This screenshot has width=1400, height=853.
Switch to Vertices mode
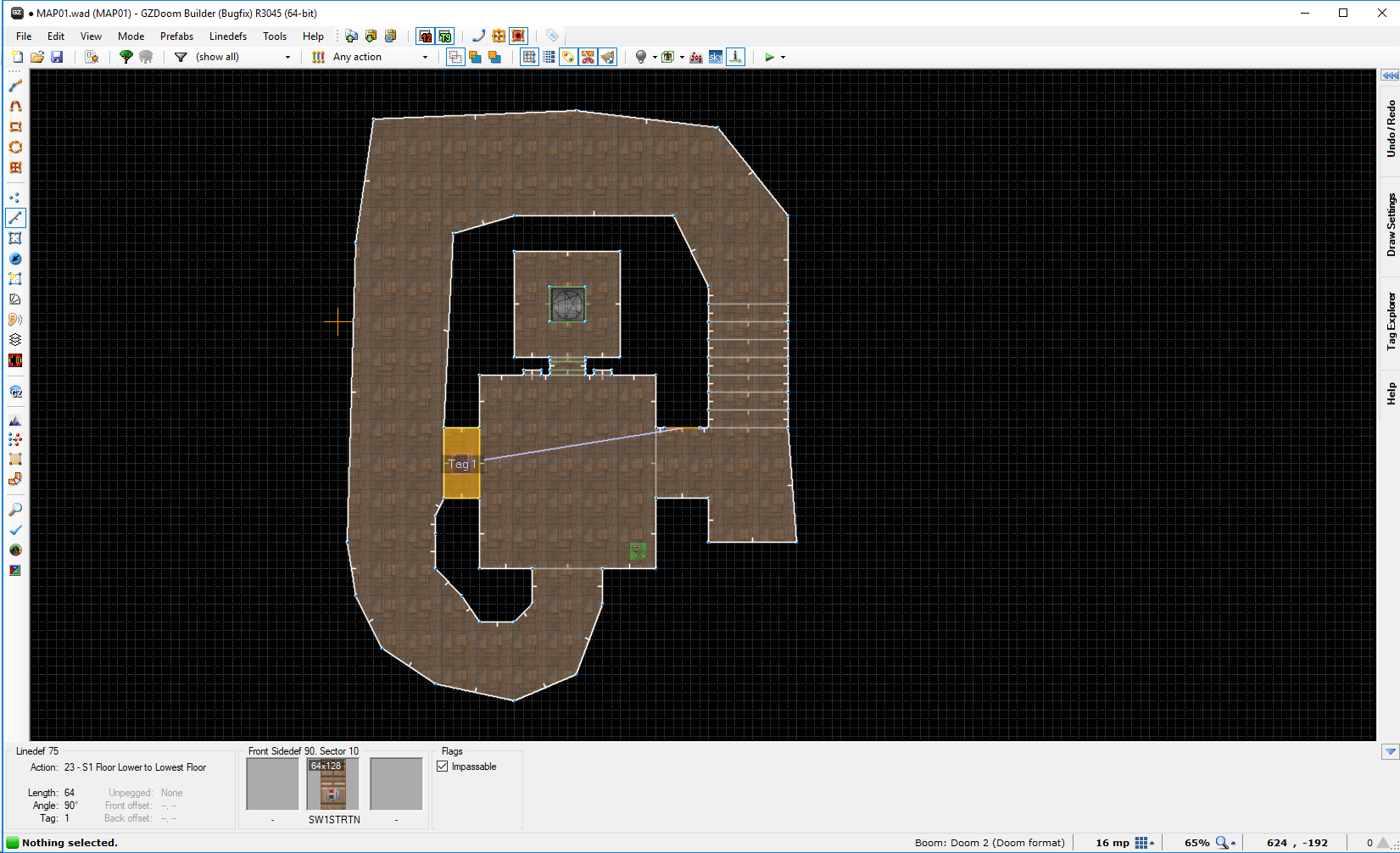point(15,198)
